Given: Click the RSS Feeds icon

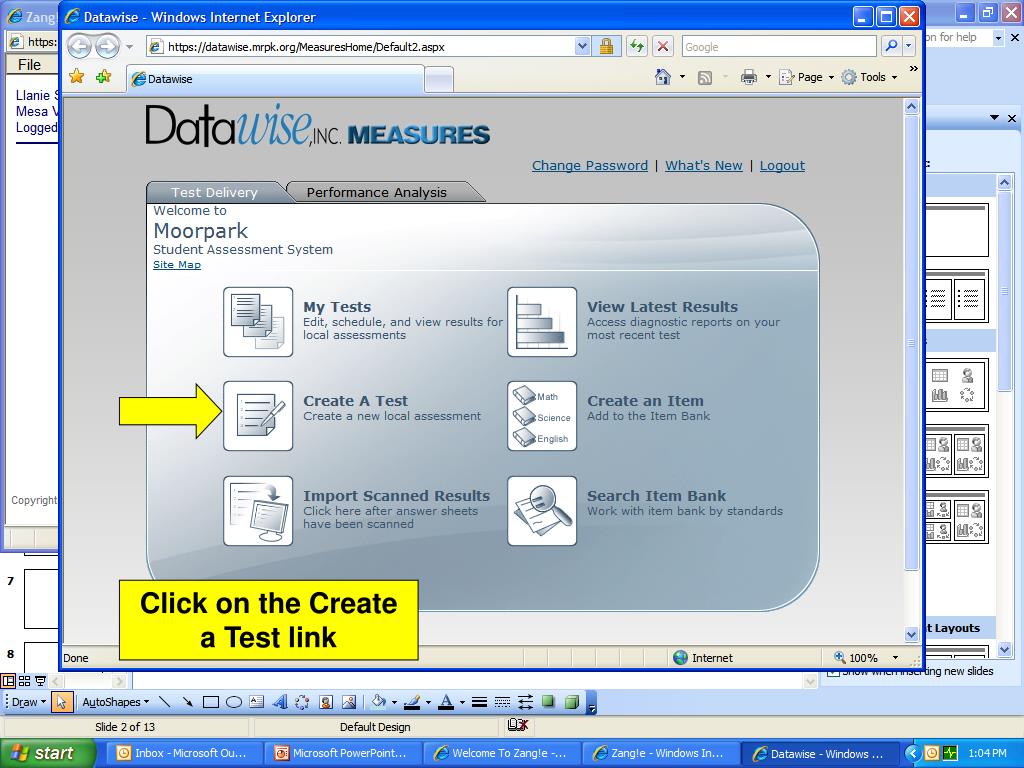Looking at the screenshot, I should pos(705,78).
